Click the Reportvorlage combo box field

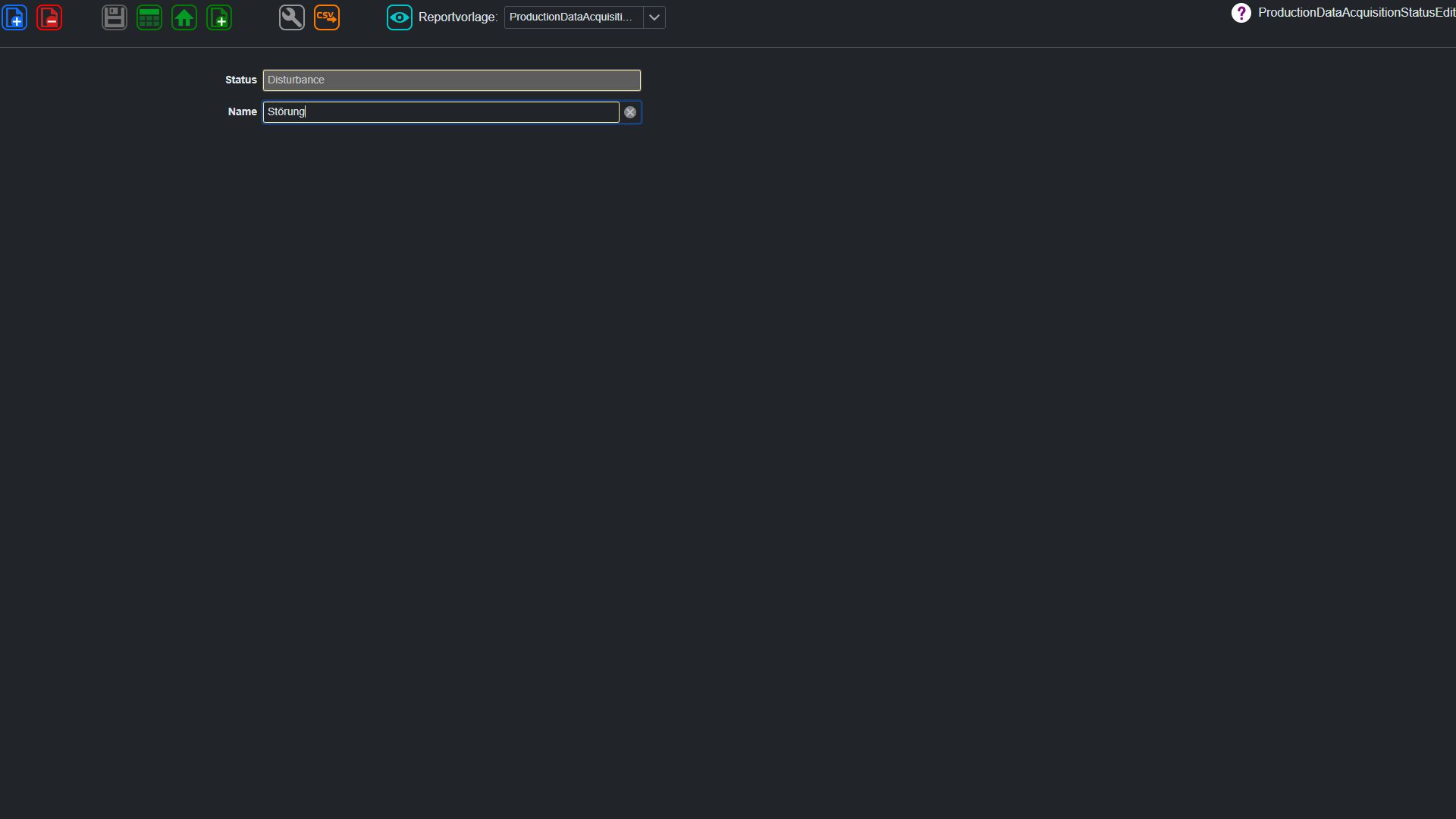tap(573, 17)
